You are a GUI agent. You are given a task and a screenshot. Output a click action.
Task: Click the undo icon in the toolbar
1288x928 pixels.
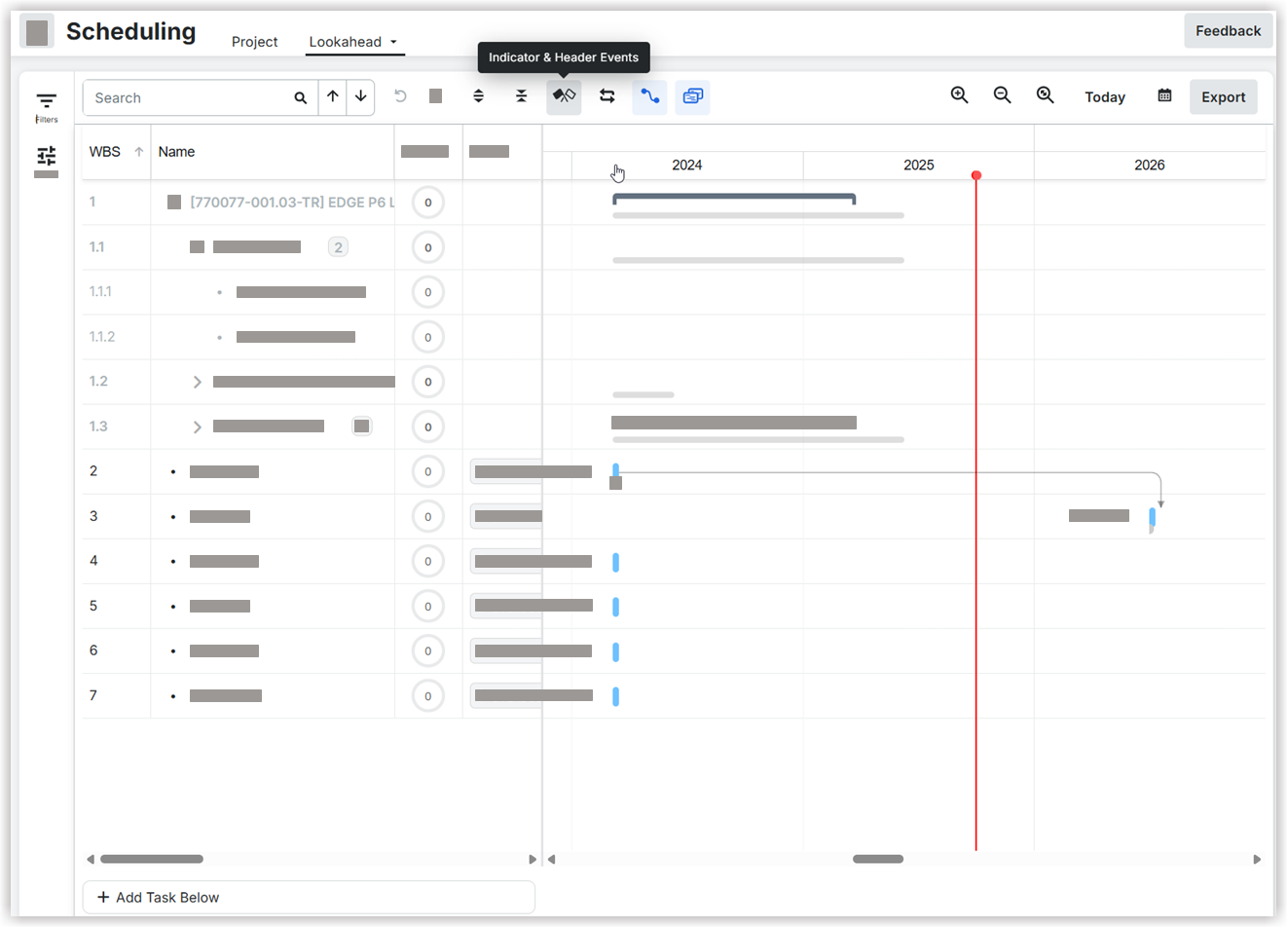pyautogui.click(x=400, y=95)
